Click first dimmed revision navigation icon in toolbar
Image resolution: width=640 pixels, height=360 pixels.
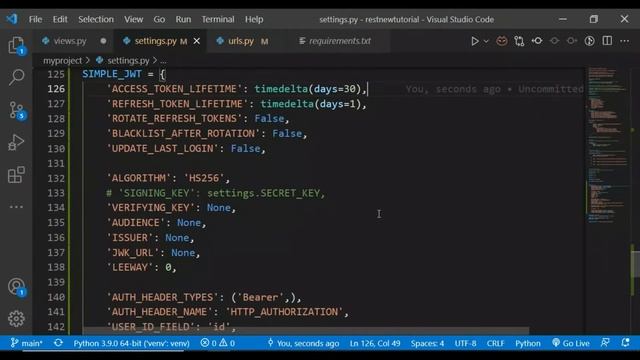tap(554, 41)
